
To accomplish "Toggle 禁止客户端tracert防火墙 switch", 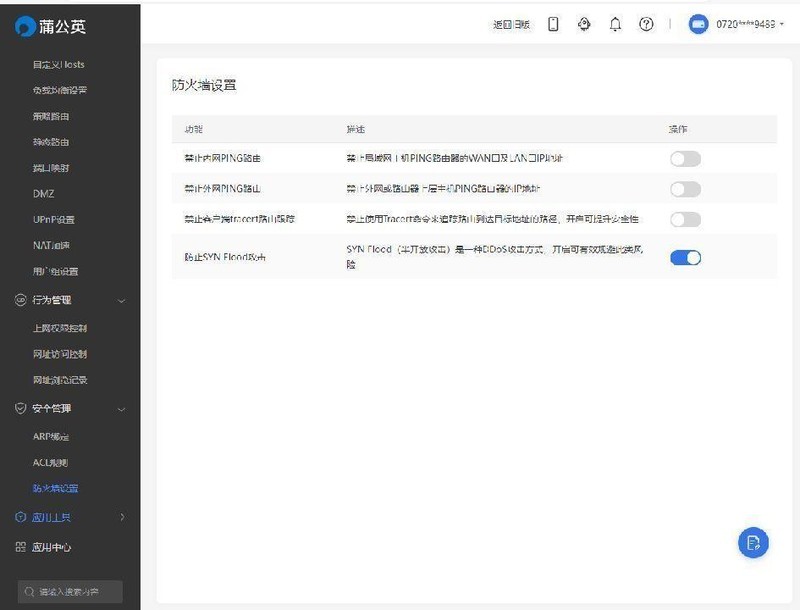I will tap(683, 217).
